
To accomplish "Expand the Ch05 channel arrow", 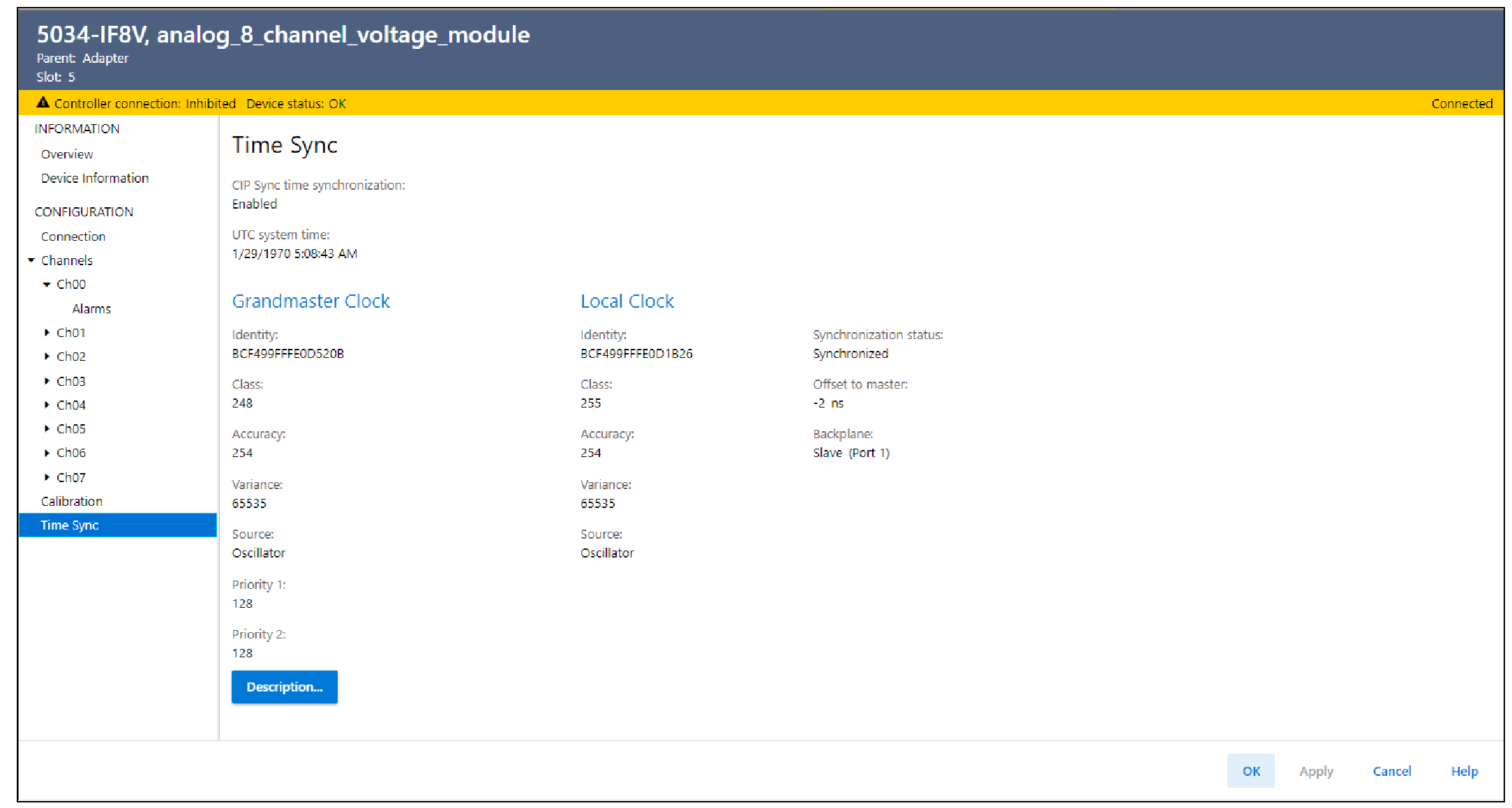I will tap(47, 428).
